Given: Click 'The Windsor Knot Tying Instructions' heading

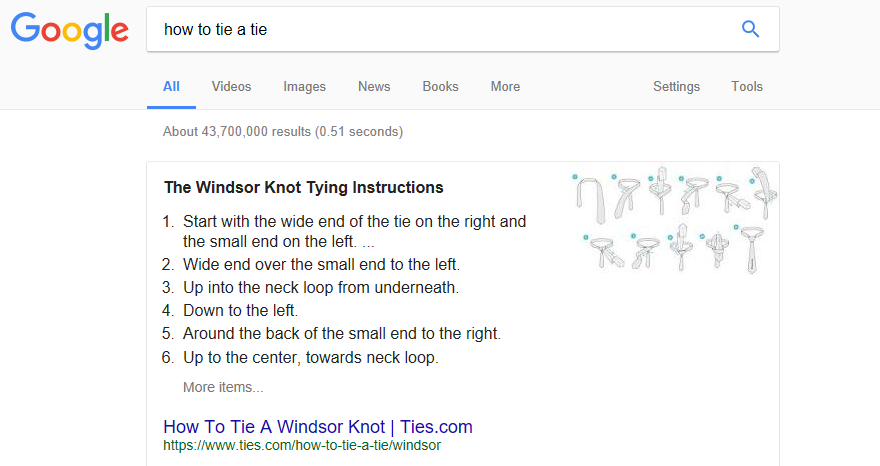Looking at the screenshot, I should click(304, 187).
